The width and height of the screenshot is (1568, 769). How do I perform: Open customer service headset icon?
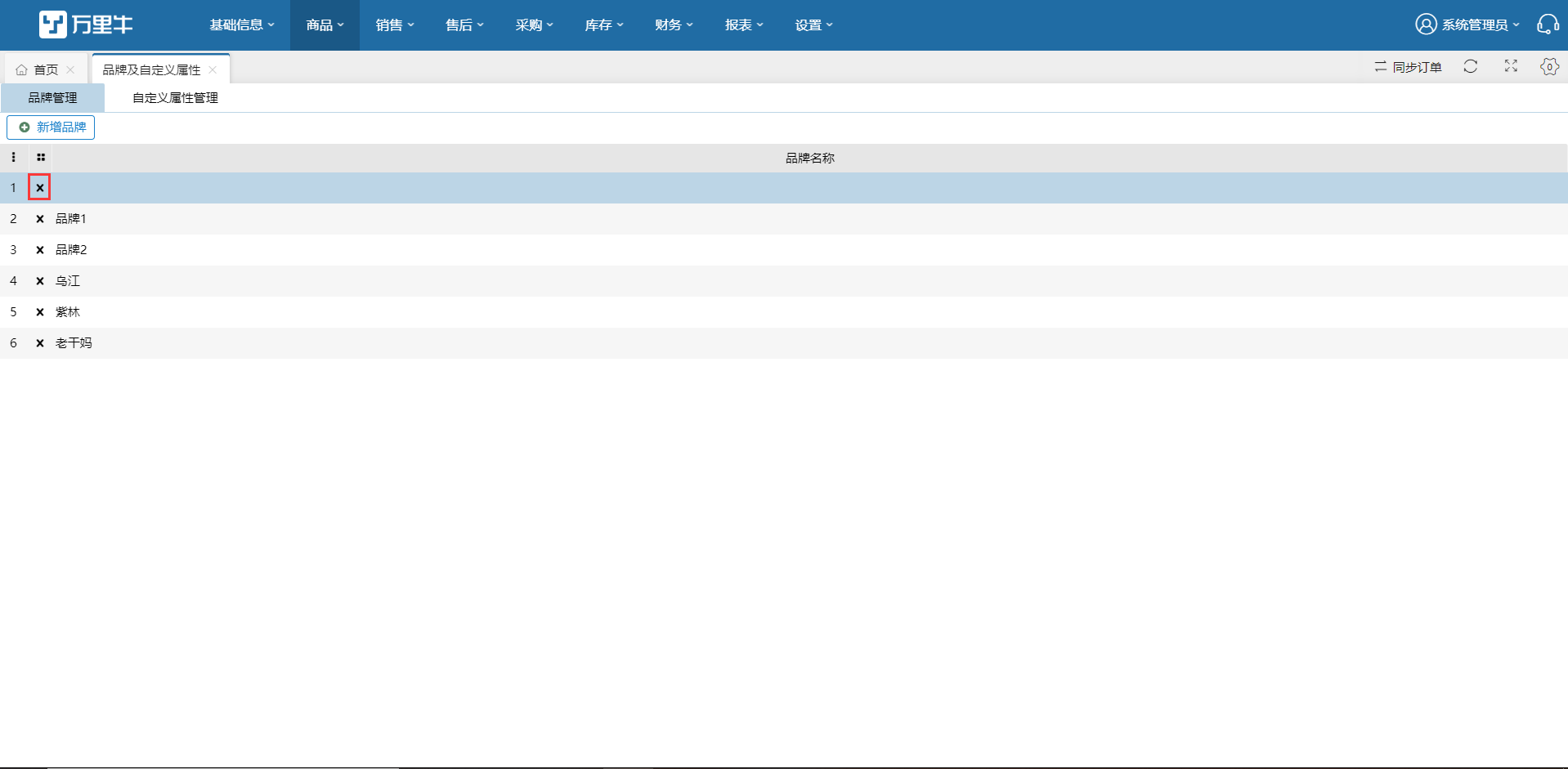coord(1548,25)
